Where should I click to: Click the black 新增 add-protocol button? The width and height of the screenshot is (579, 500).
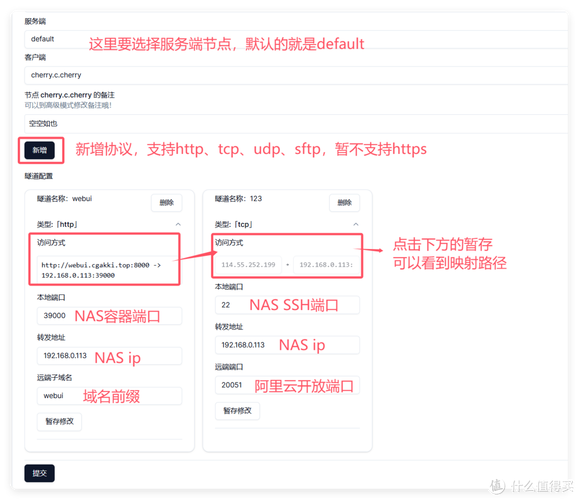click(x=40, y=150)
